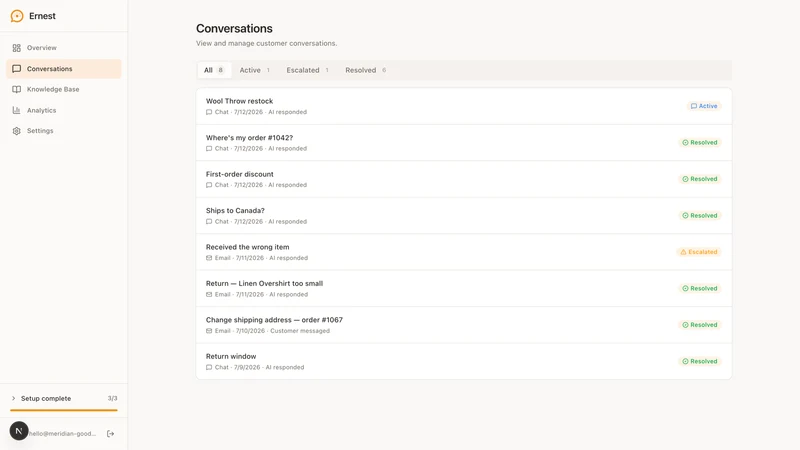Image resolution: width=800 pixels, height=450 pixels.
Task: Click the Conversations page heading
Action: [234, 29]
